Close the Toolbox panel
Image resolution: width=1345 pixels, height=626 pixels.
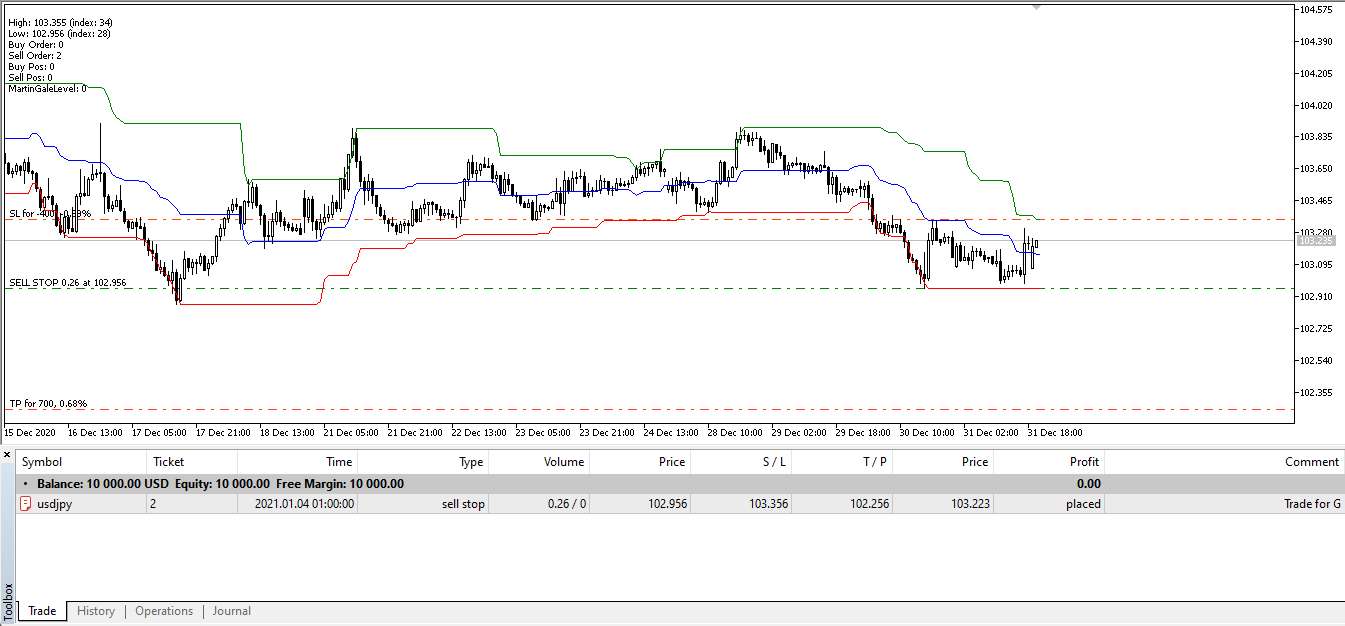[x=7, y=455]
